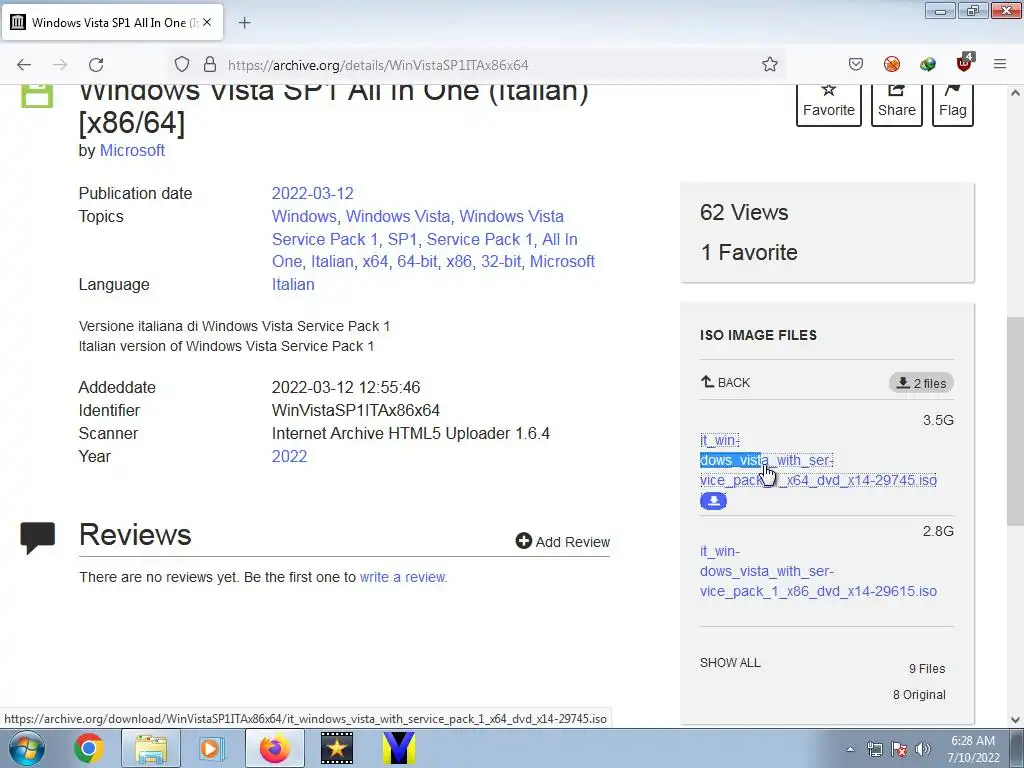Click the Action Center flag tray icon
This screenshot has width=1024, height=768.
coord(899,749)
